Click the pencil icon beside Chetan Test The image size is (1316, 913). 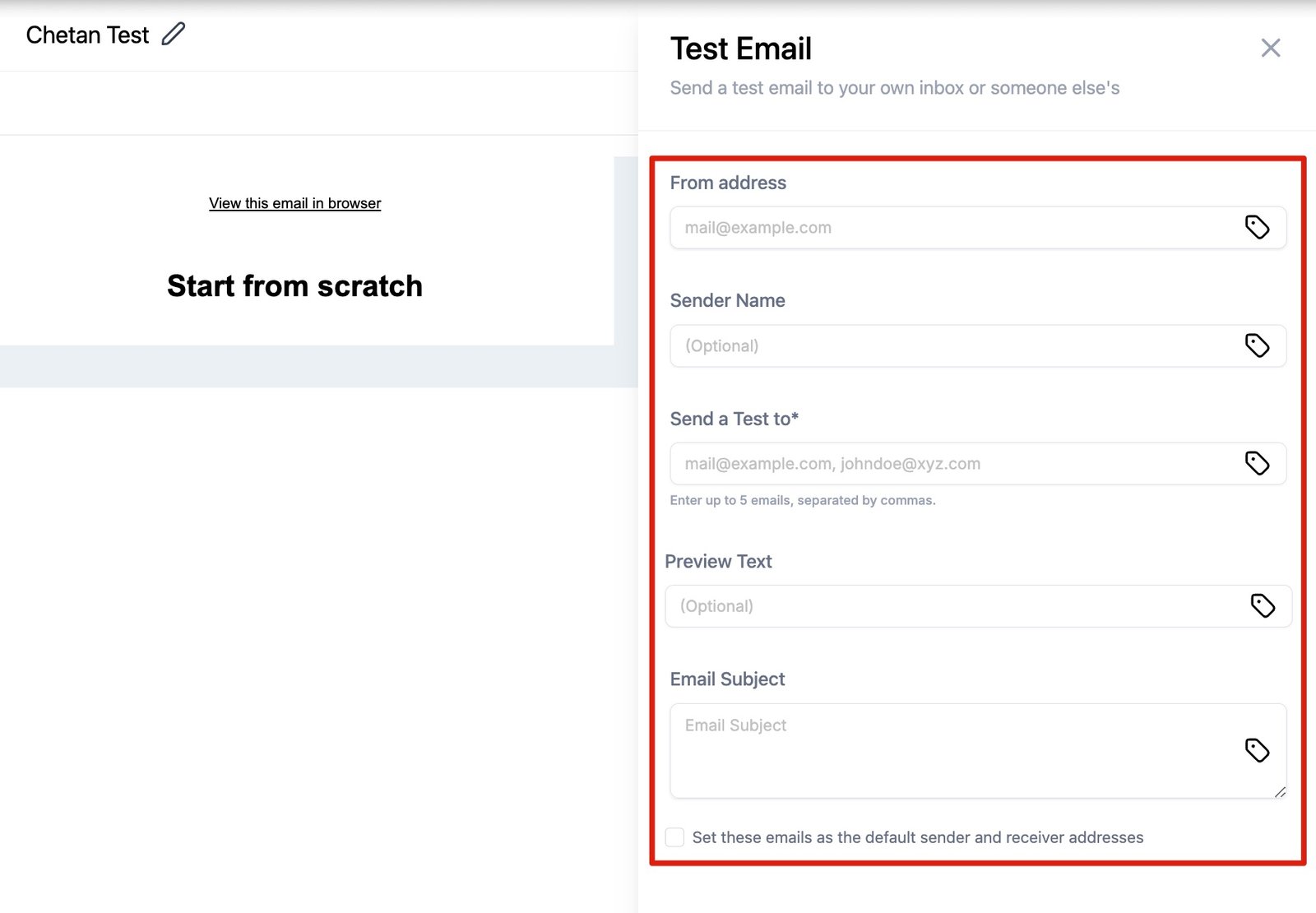(173, 35)
